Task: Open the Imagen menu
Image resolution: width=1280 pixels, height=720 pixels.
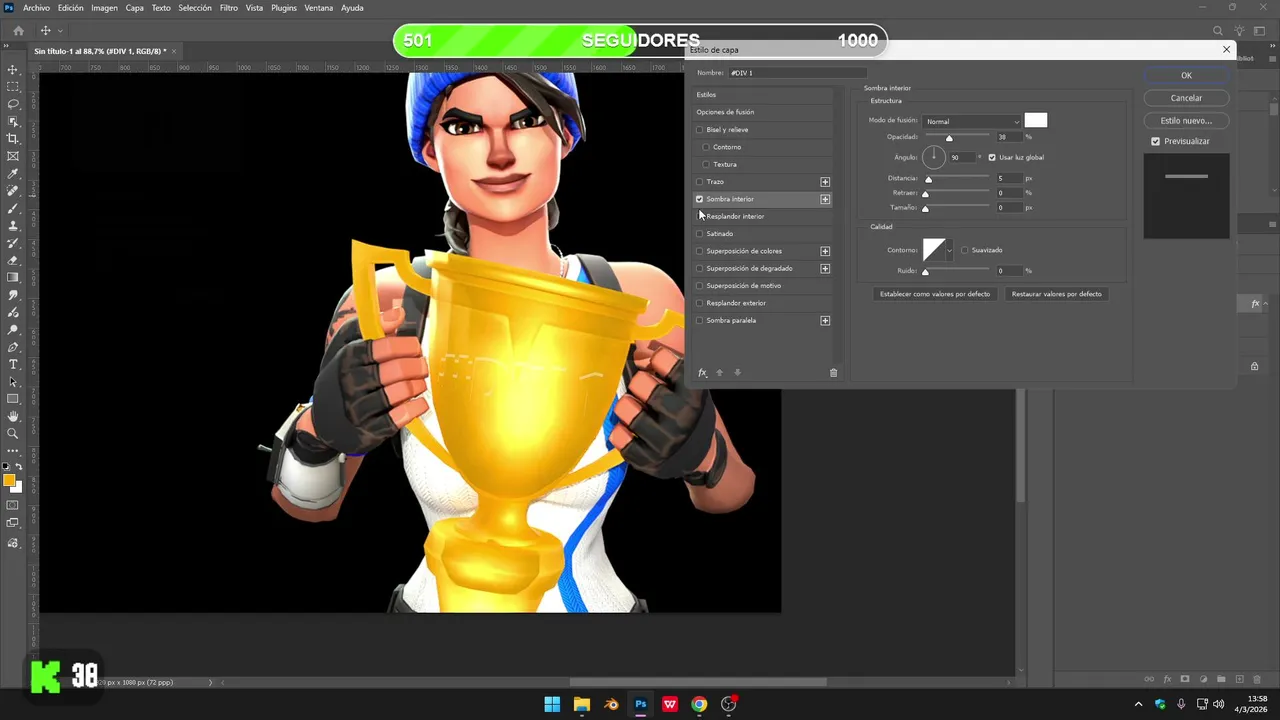Action: [x=104, y=8]
